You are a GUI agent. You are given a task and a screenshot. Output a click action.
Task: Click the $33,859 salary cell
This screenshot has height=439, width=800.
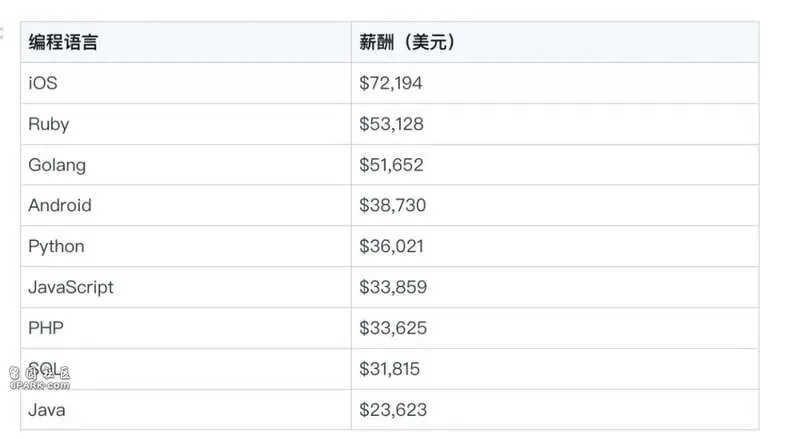393,287
